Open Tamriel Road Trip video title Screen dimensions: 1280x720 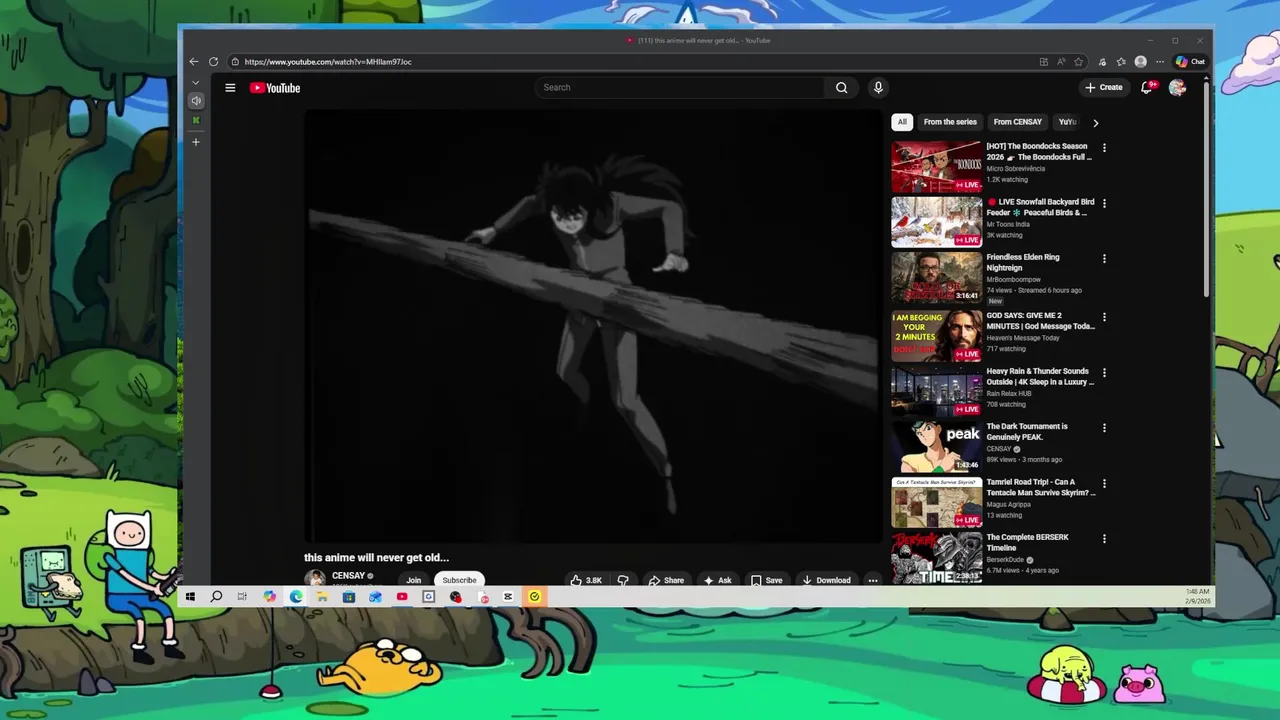coord(1040,487)
